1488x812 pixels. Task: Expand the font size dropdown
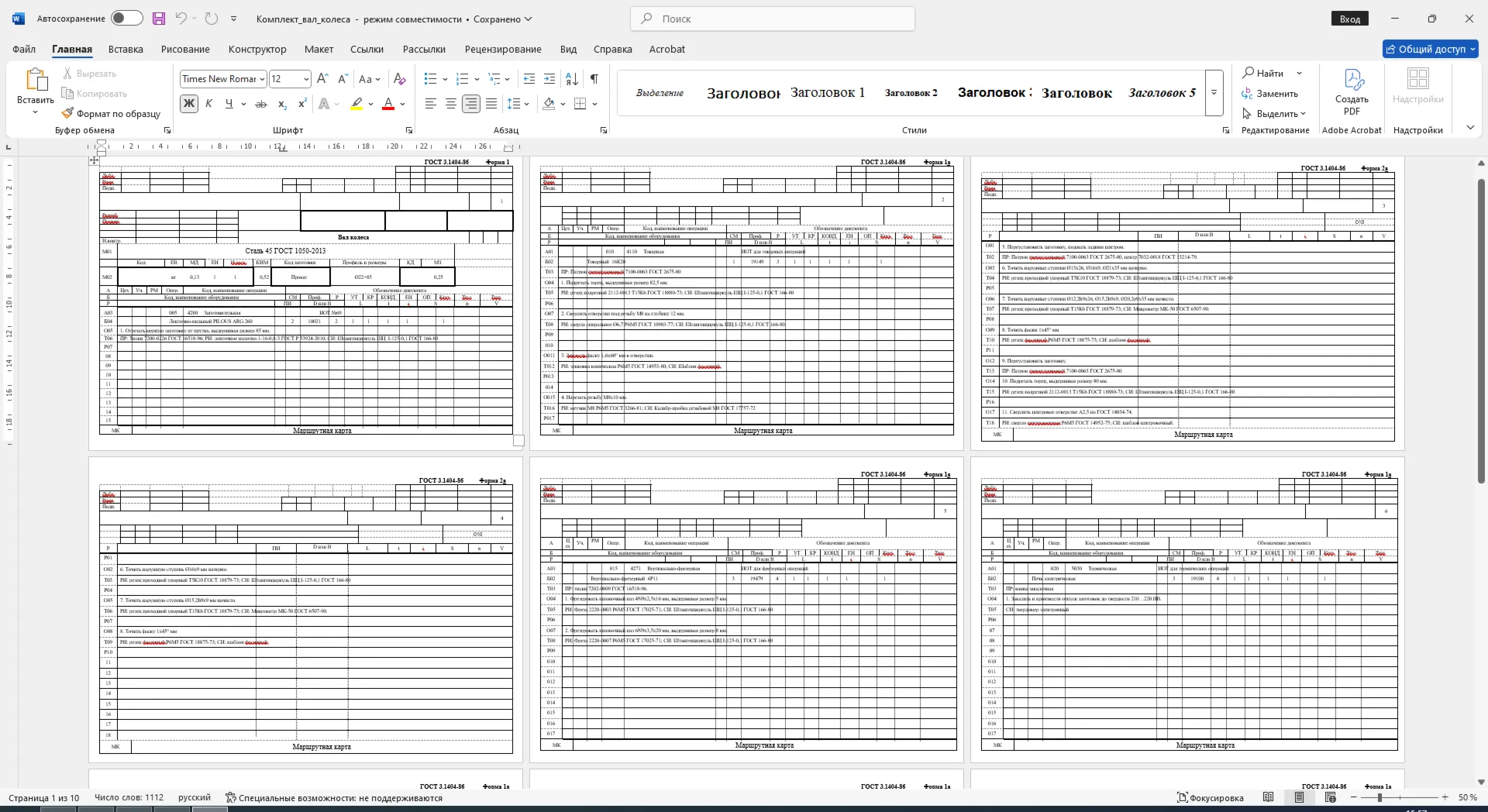click(306, 79)
